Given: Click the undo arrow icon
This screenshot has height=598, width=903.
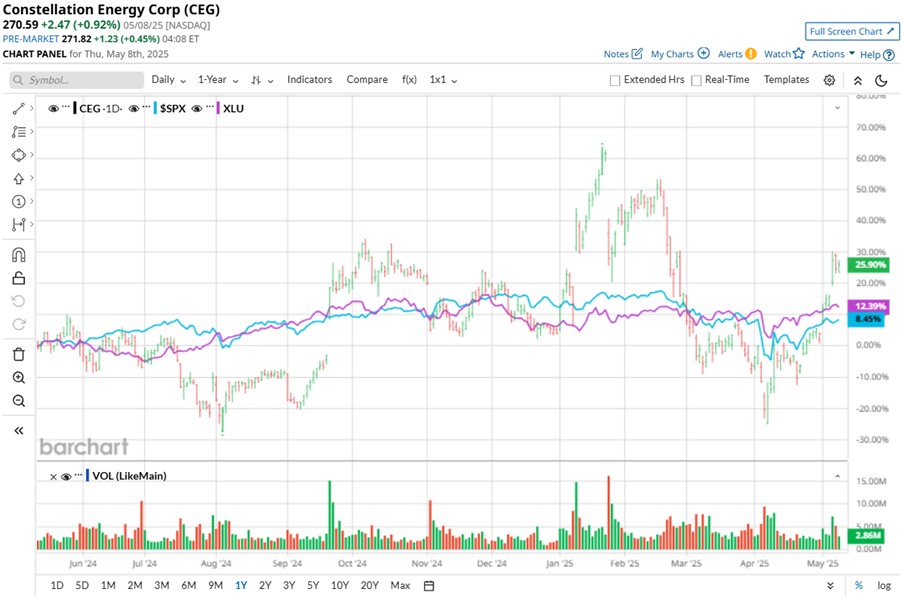Looking at the screenshot, I should pos(18,301).
